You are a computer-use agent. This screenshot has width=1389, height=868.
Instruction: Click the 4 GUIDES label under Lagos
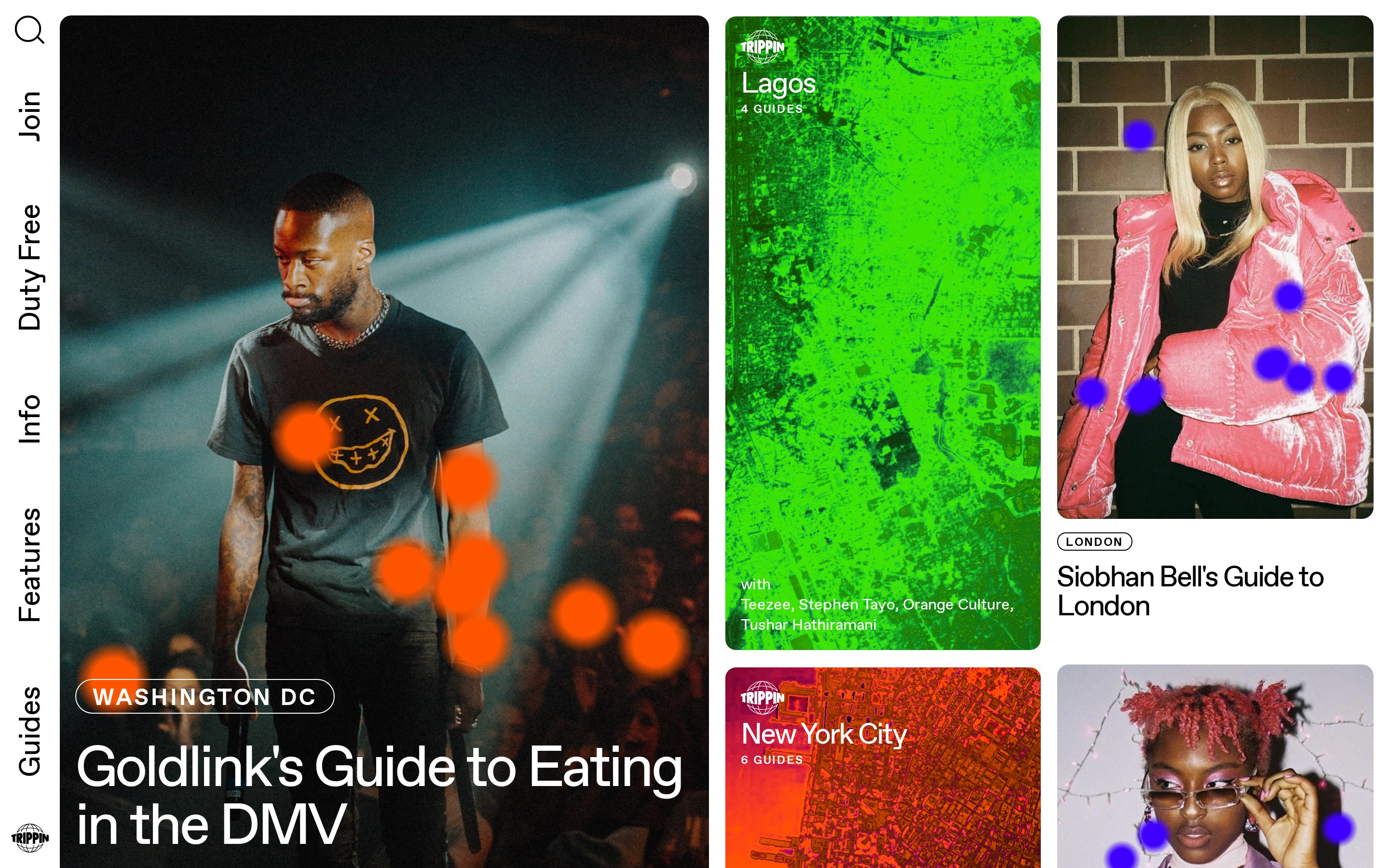(771, 109)
